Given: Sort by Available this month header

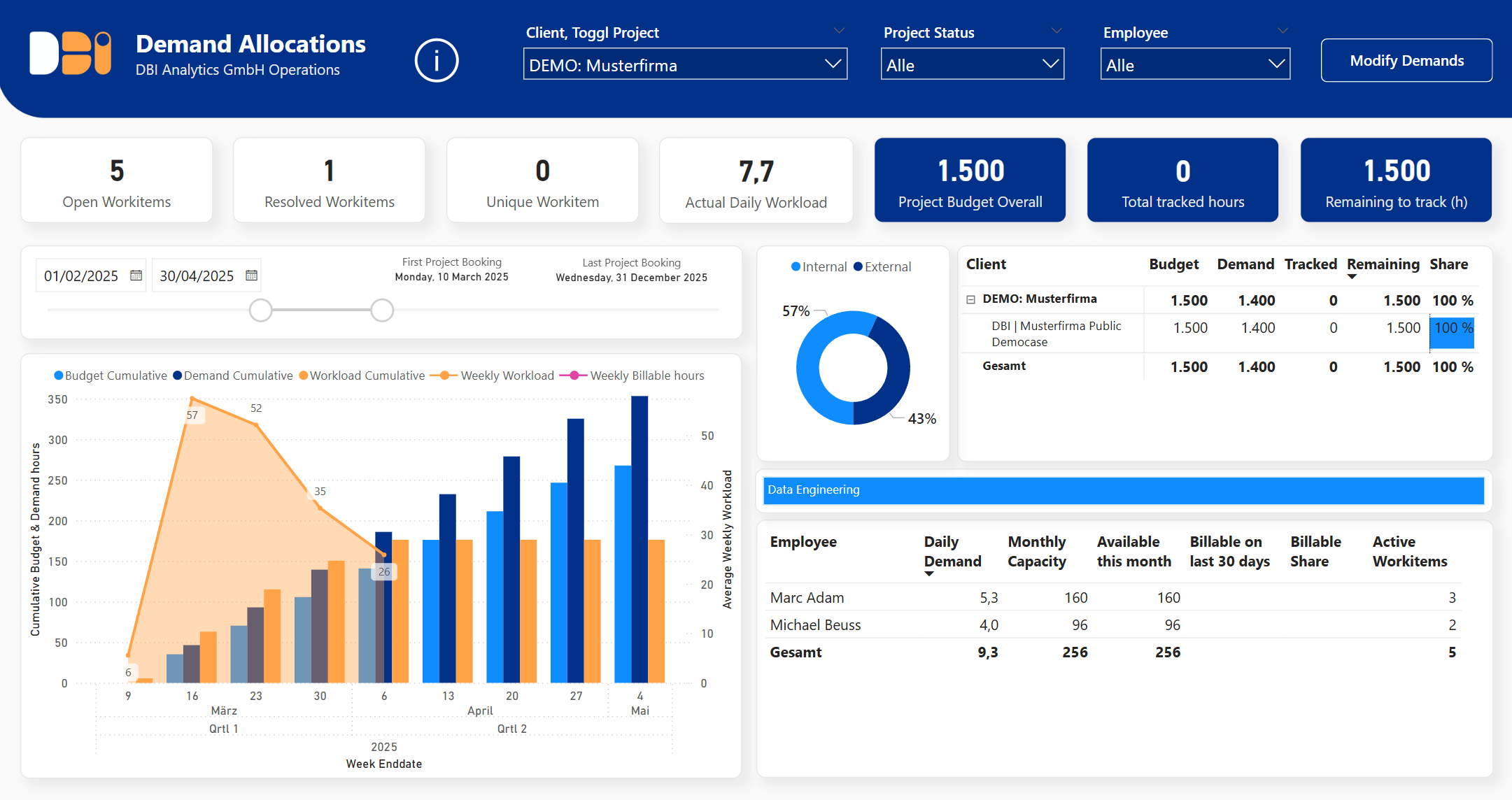Looking at the screenshot, I should pyautogui.click(x=1133, y=552).
